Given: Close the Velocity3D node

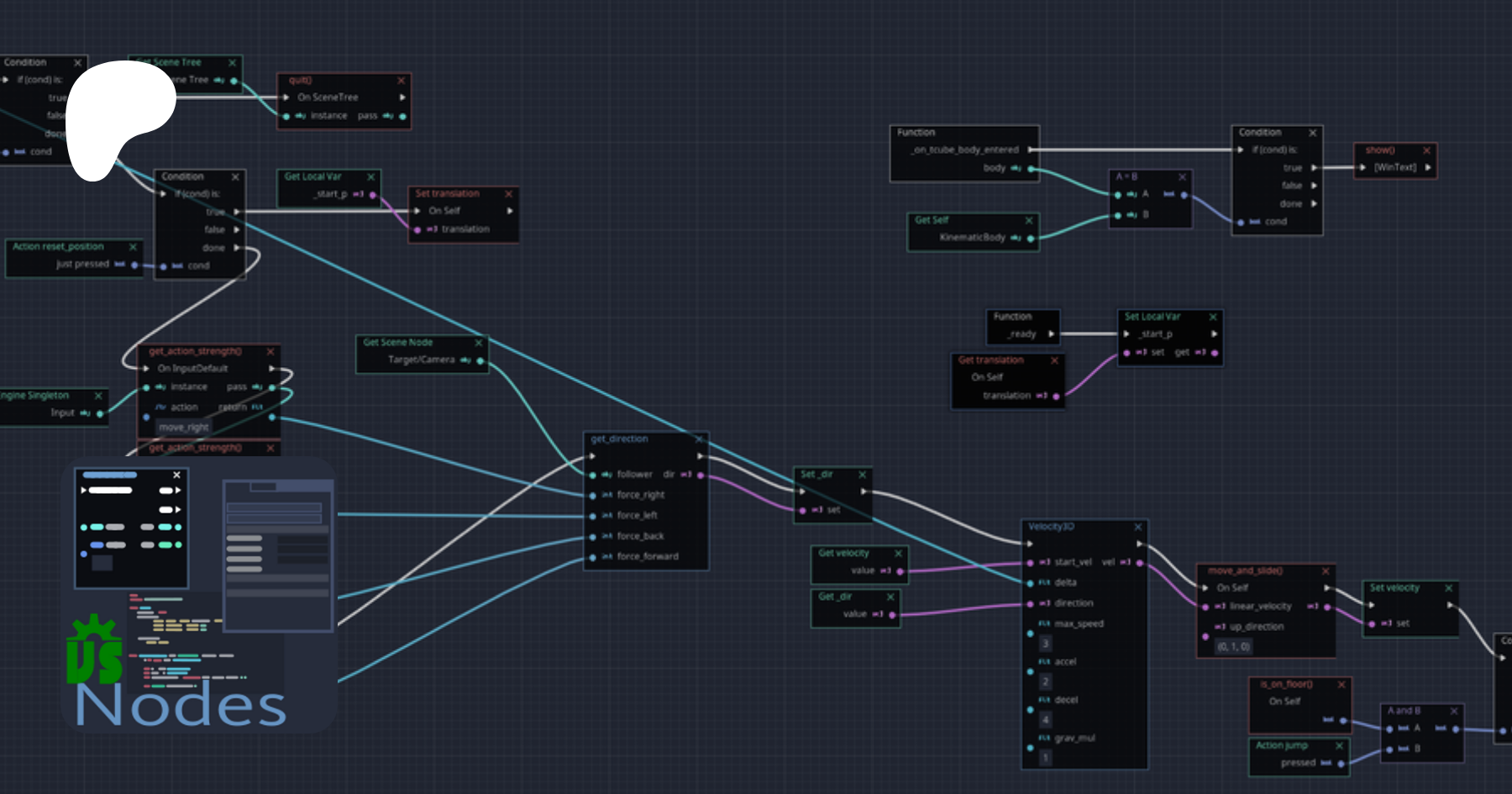Looking at the screenshot, I should pos(1137,527).
